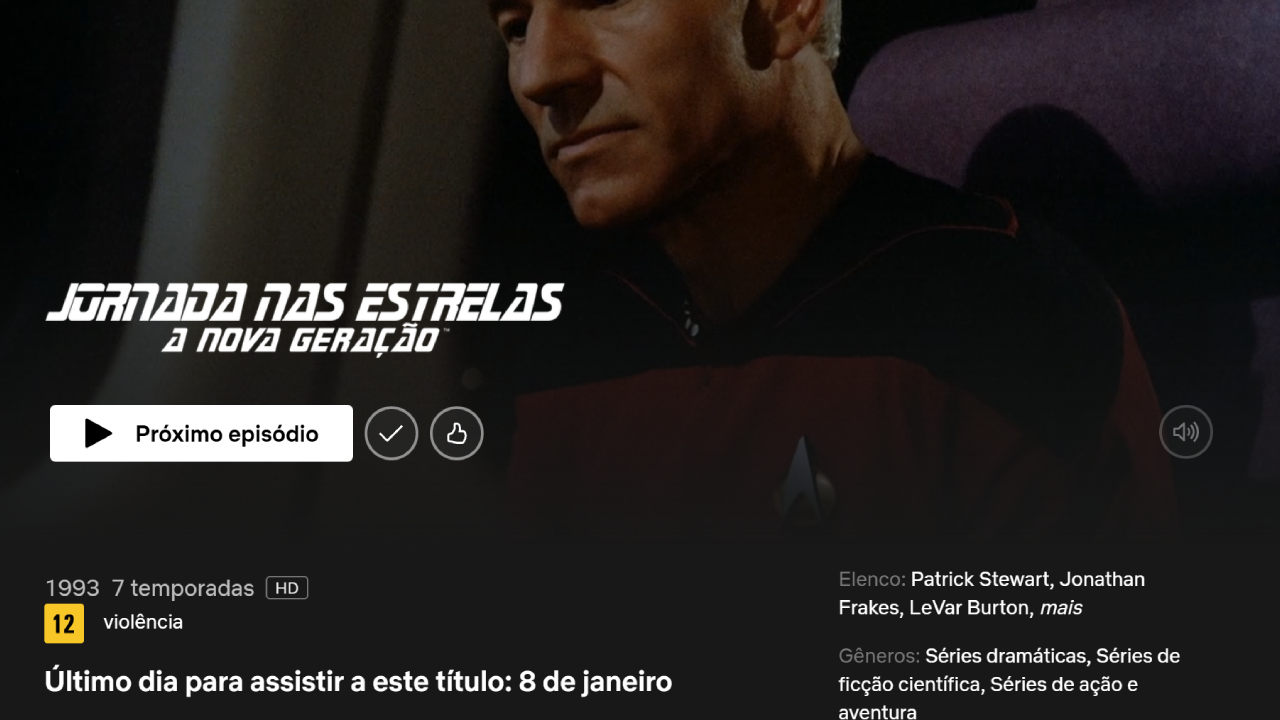Select Séries de ação e aventura genre

click(988, 698)
